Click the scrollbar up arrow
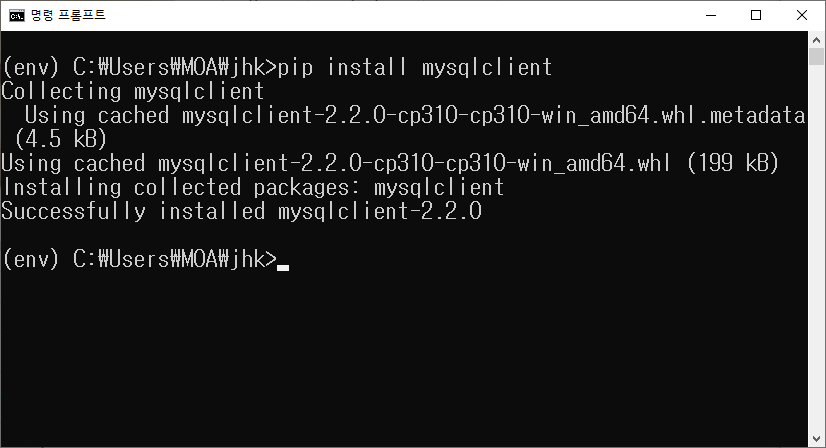This screenshot has width=826, height=448. pyautogui.click(x=817, y=40)
